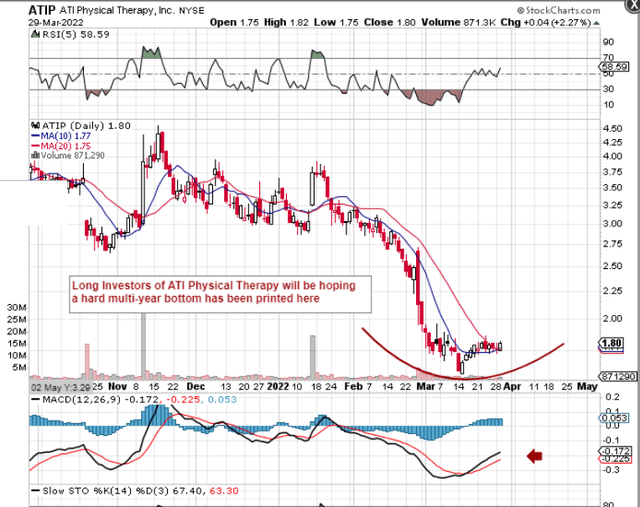Image resolution: width=640 pixels, height=507 pixels.
Task: Click the Mar label on the date axis
Action: [x=425, y=387]
